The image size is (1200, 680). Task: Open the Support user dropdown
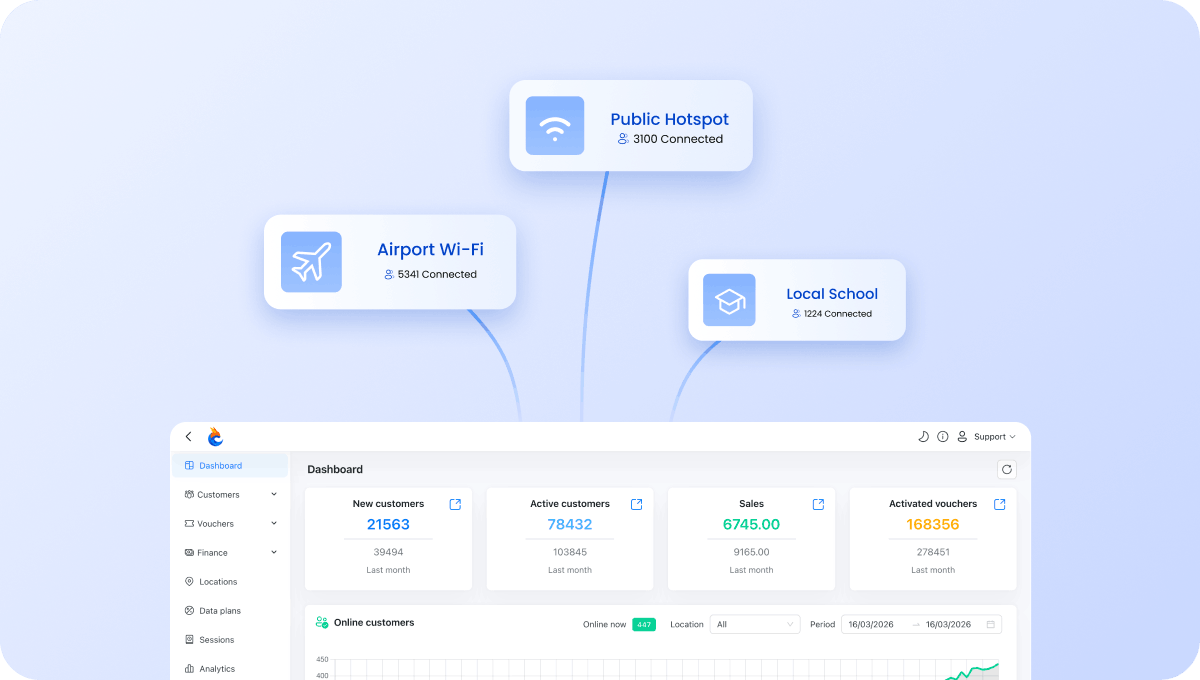(x=986, y=437)
